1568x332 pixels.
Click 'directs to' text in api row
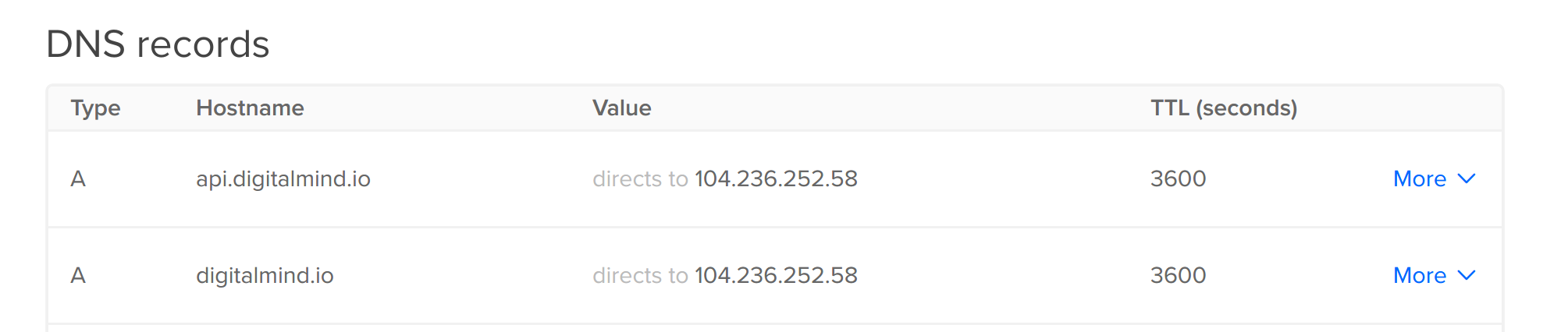click(x=640, y=179)
